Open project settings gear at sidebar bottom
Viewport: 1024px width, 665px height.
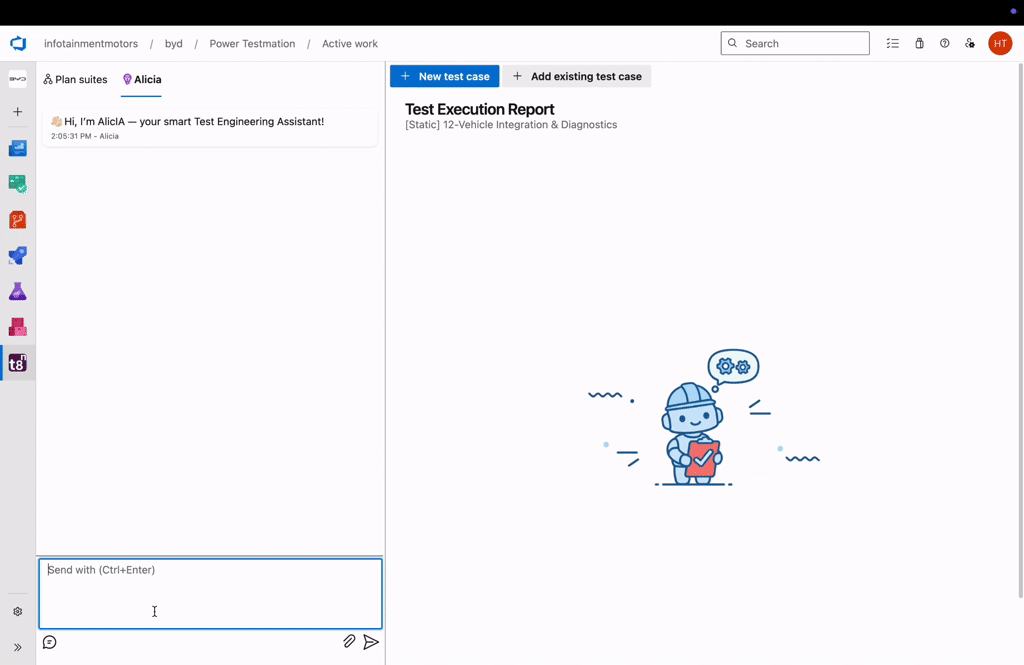click(x=17, y=611)
